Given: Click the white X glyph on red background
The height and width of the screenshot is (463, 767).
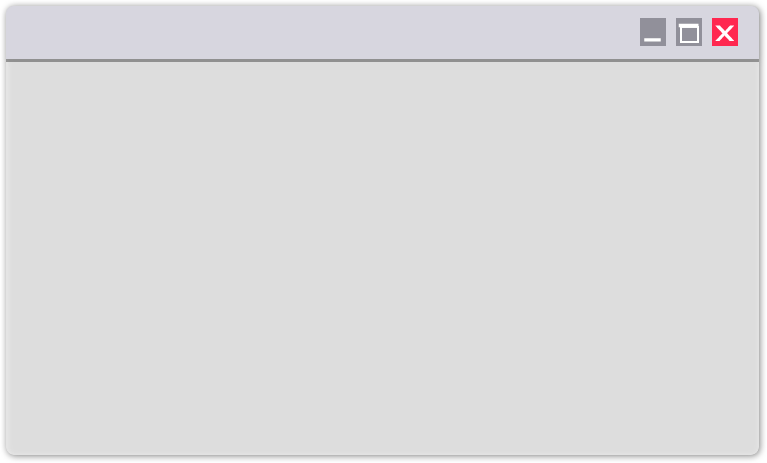Looking at the screenshot, I should click(x=724, y=33).
